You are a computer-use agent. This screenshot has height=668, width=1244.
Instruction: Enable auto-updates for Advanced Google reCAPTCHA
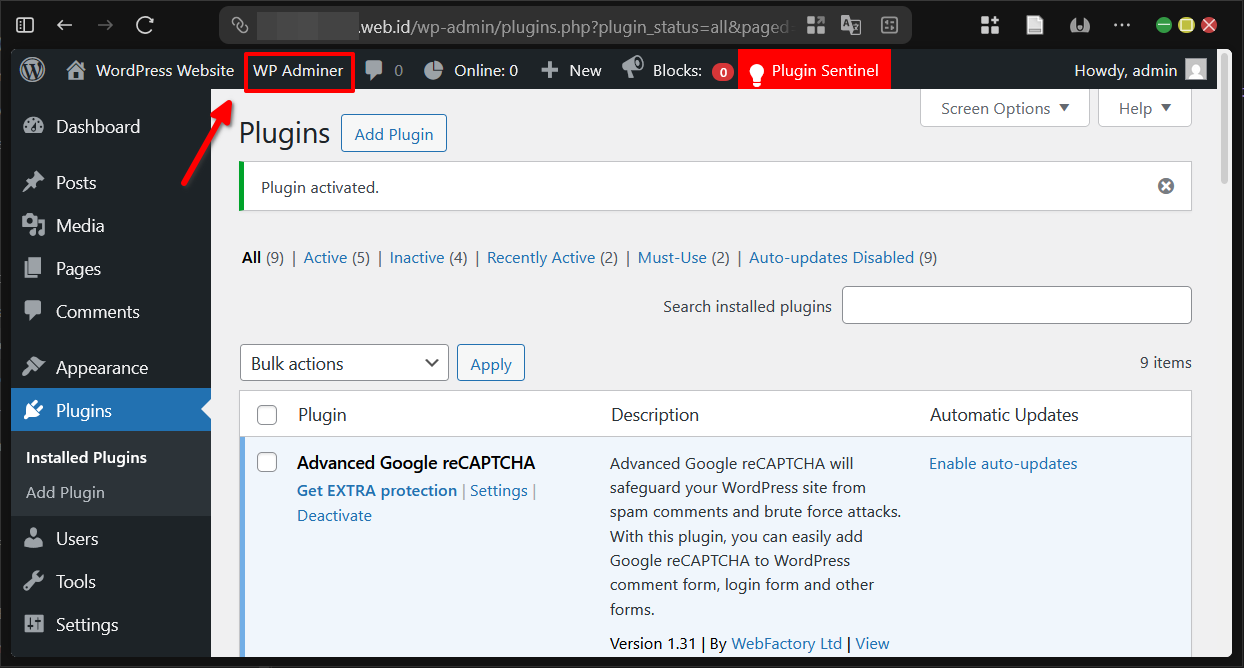click(1002, 463)
